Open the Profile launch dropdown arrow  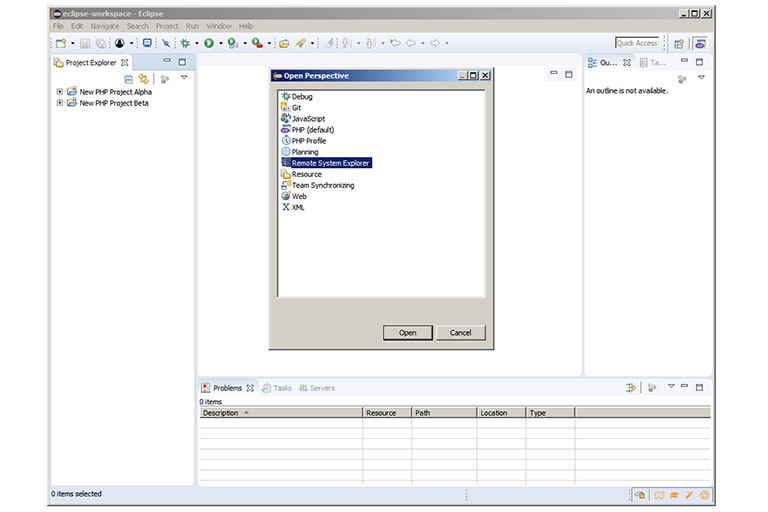tap(245, 44)
